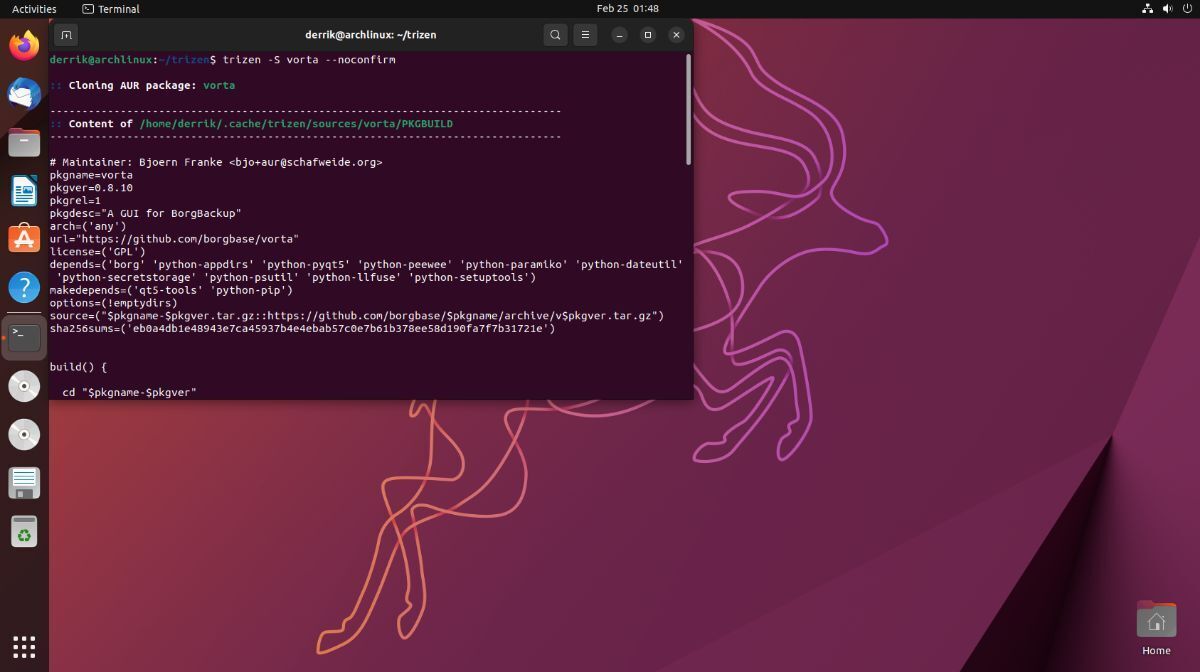
Task: Add a new terminal tab
Action: pyautogui.click(x=66, y=35)
